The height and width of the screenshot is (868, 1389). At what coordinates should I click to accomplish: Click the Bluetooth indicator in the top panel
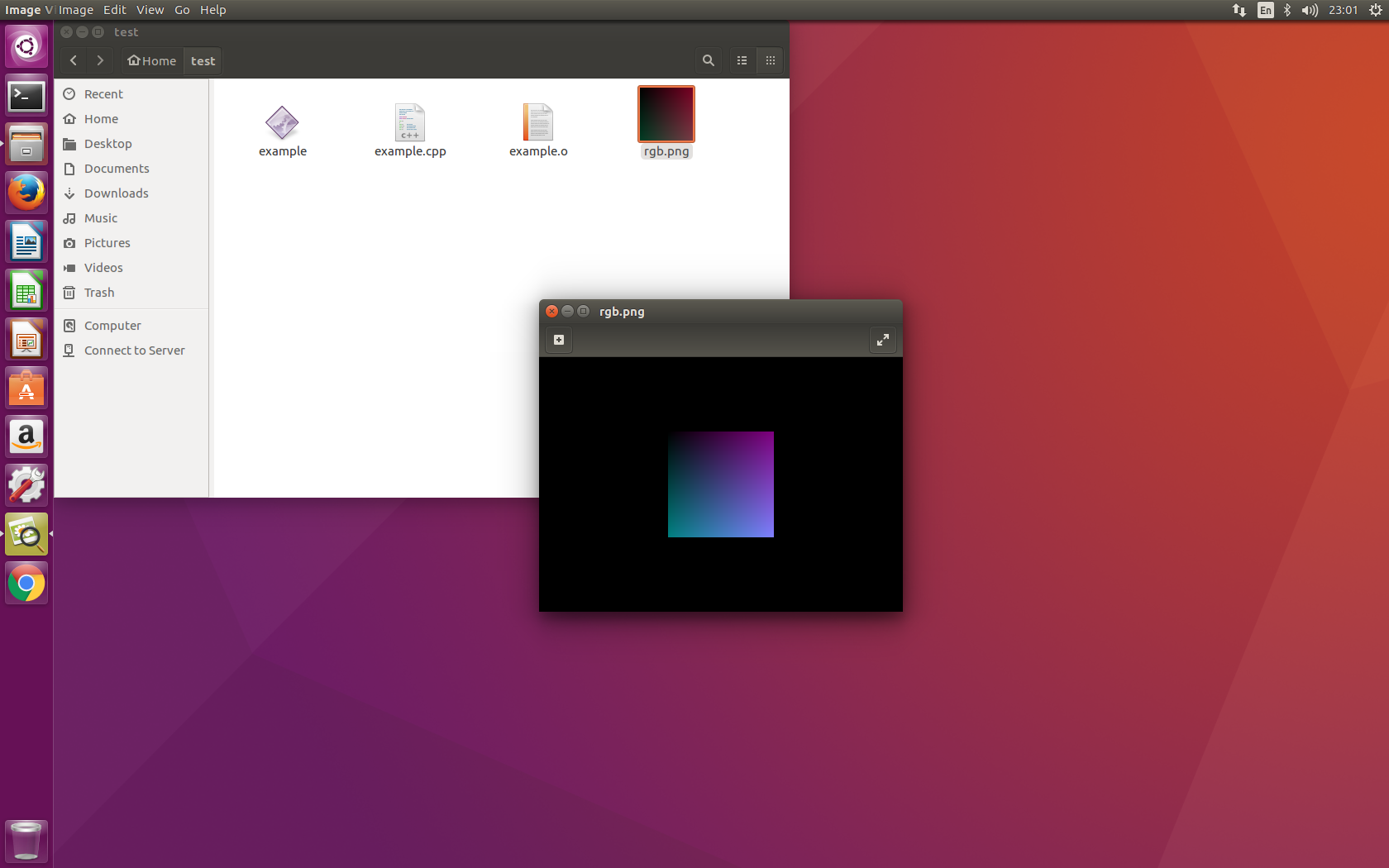point(1286,10)
